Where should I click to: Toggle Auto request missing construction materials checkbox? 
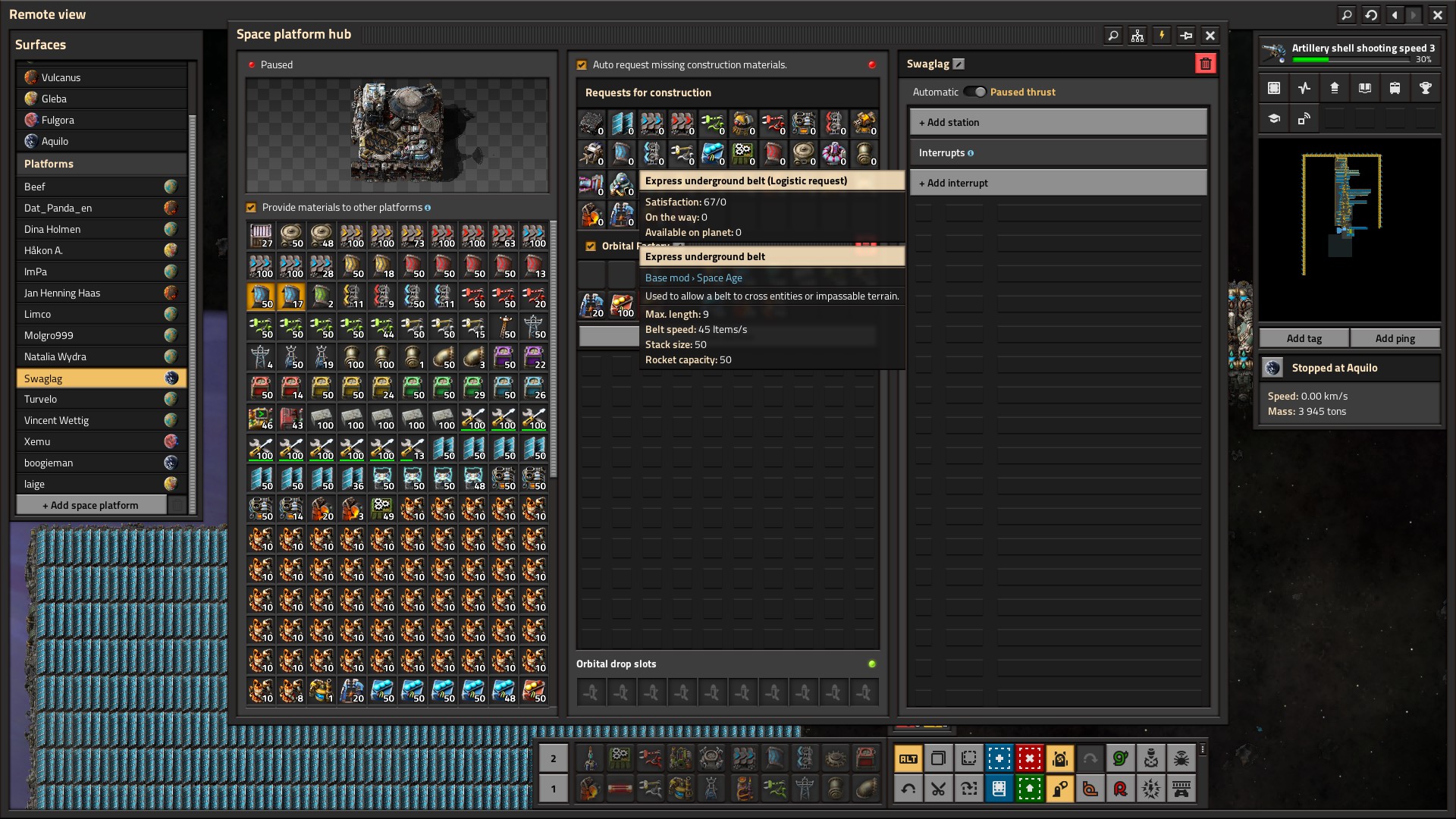click(x=582, y=65)
